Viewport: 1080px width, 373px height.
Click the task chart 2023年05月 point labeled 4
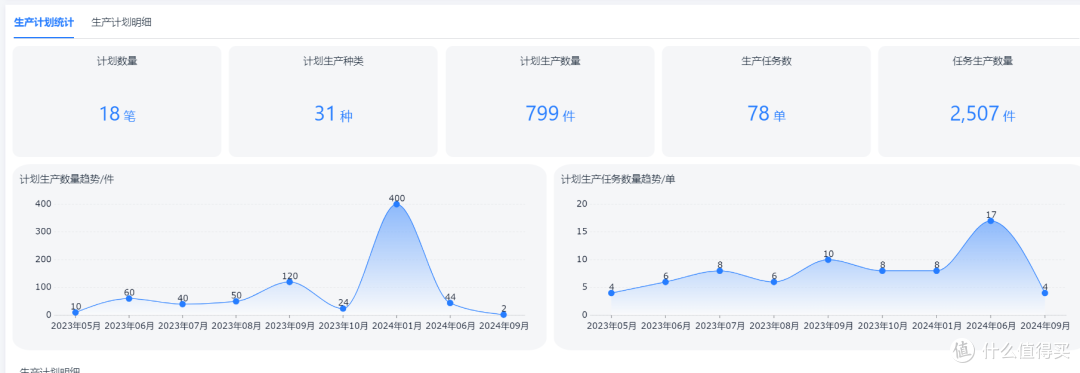(x=611, y=292)
